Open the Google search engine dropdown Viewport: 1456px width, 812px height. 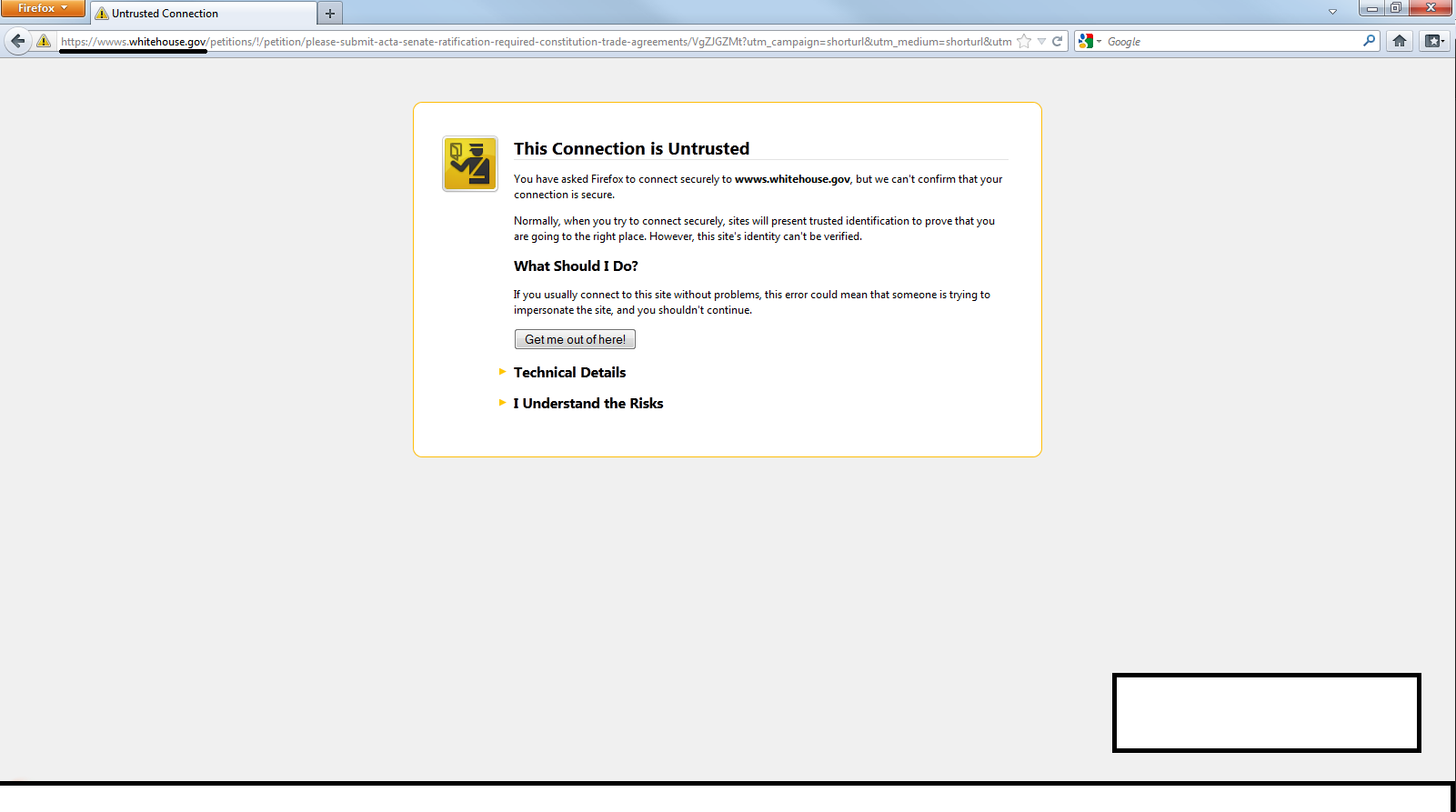click(1089, 41)
